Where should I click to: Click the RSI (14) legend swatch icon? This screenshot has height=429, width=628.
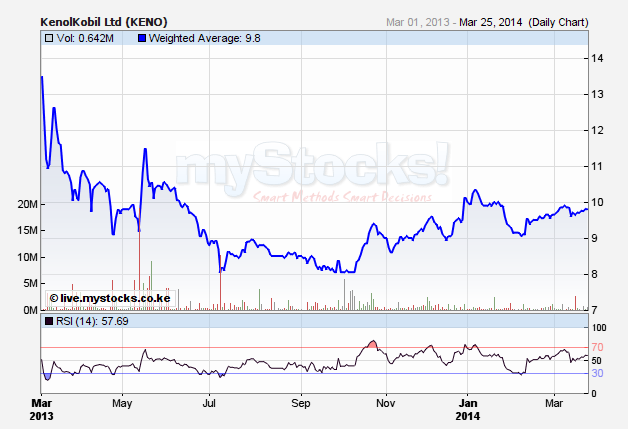coord(49,321)
